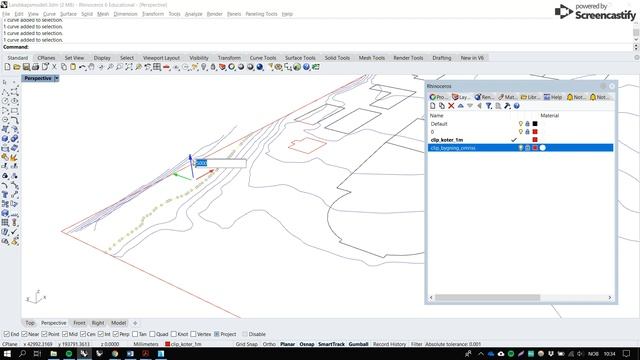
Task: Click the gumball distance input field in viewport
Action: pyautogui.click(x=220, y=163)
